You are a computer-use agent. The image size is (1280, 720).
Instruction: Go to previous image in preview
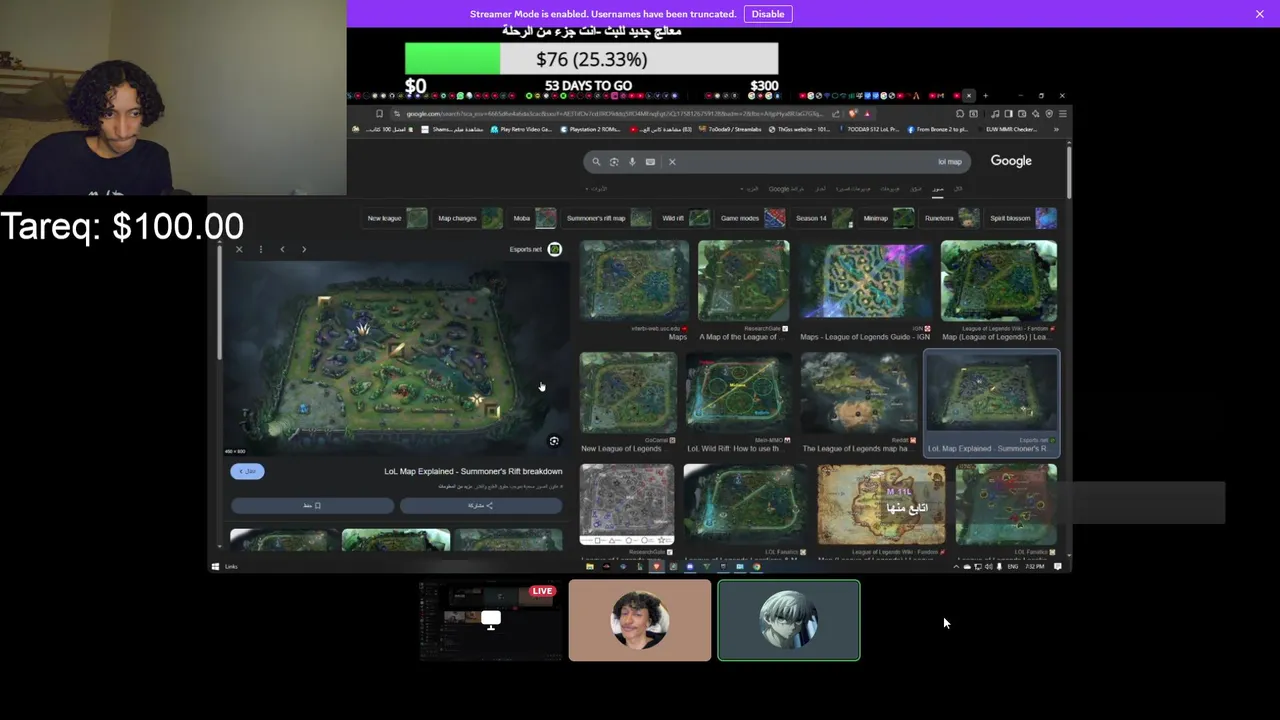(x=282, y=249)
